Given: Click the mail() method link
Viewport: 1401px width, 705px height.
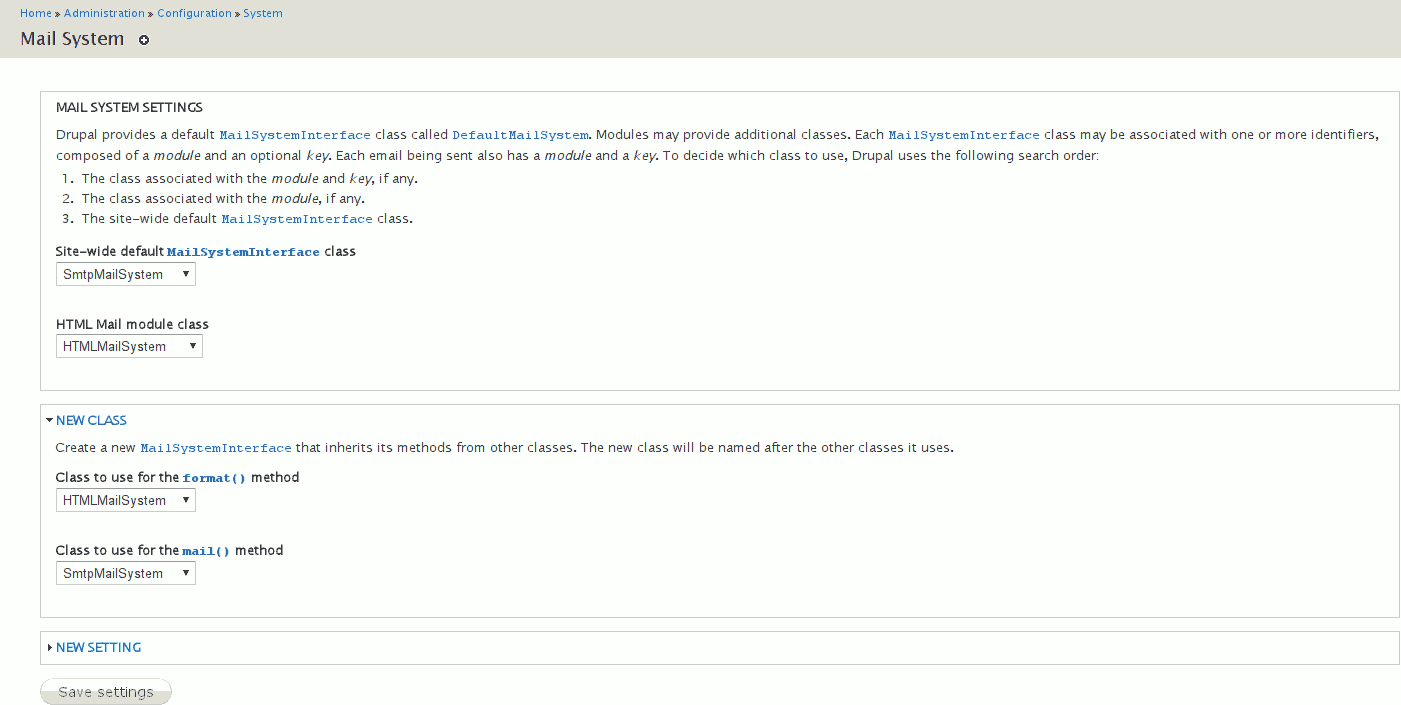Looking at the screenshot, I should click(206, 551).
